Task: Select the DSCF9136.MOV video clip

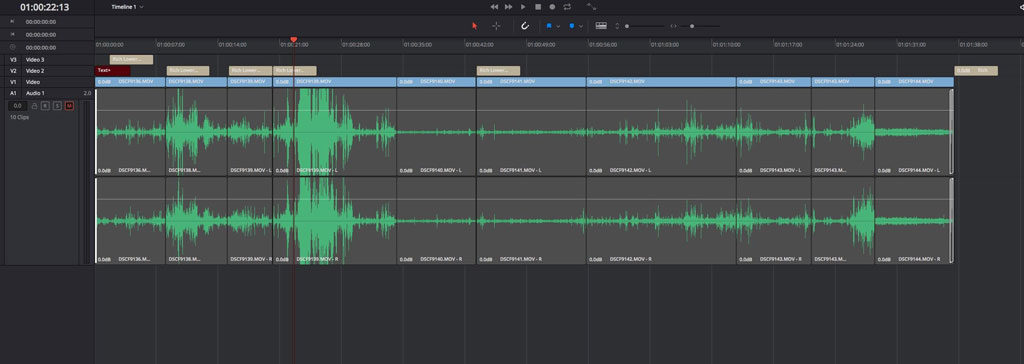Action: point(131,82)
